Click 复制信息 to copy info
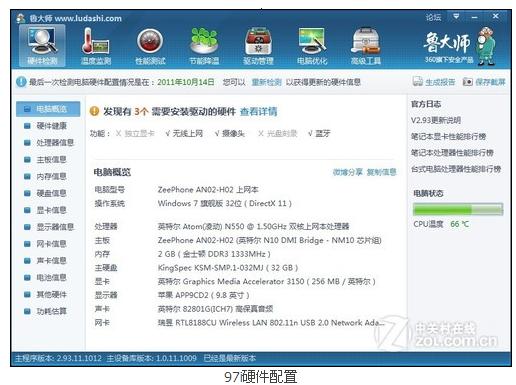This screenshot has width=516, height=385. tap(381, 172)
